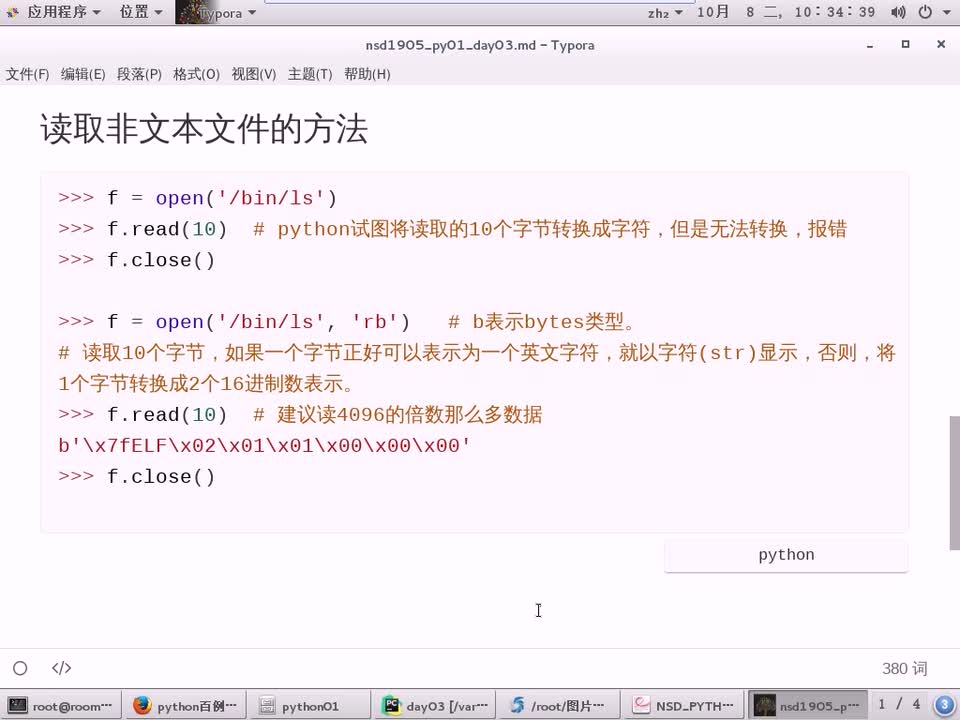Open the power menu icon
The height and width of the screenshot is (720, 960).
click(x=925, y=12)
